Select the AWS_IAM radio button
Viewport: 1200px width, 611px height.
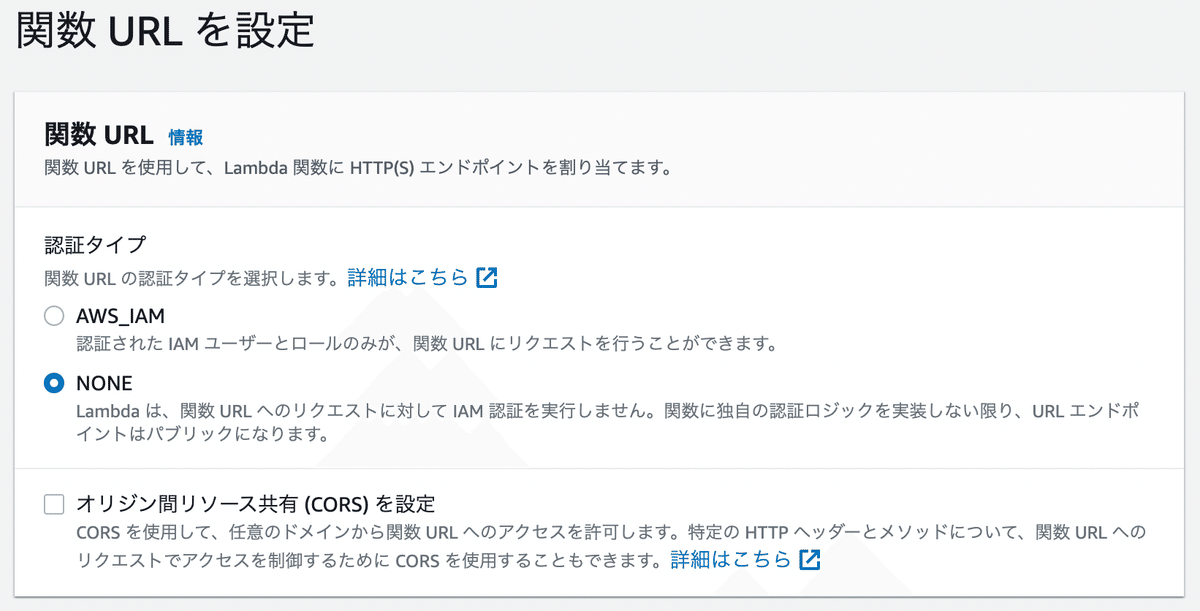[54, 317]
